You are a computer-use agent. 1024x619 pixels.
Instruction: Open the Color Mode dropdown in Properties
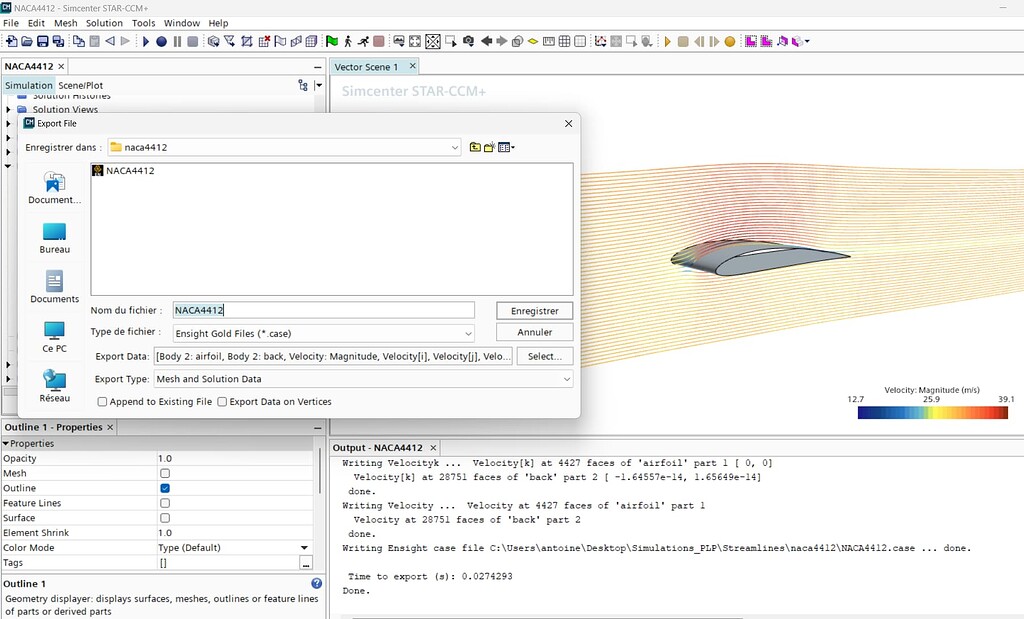pyautogui.click(x=305, y=548)
